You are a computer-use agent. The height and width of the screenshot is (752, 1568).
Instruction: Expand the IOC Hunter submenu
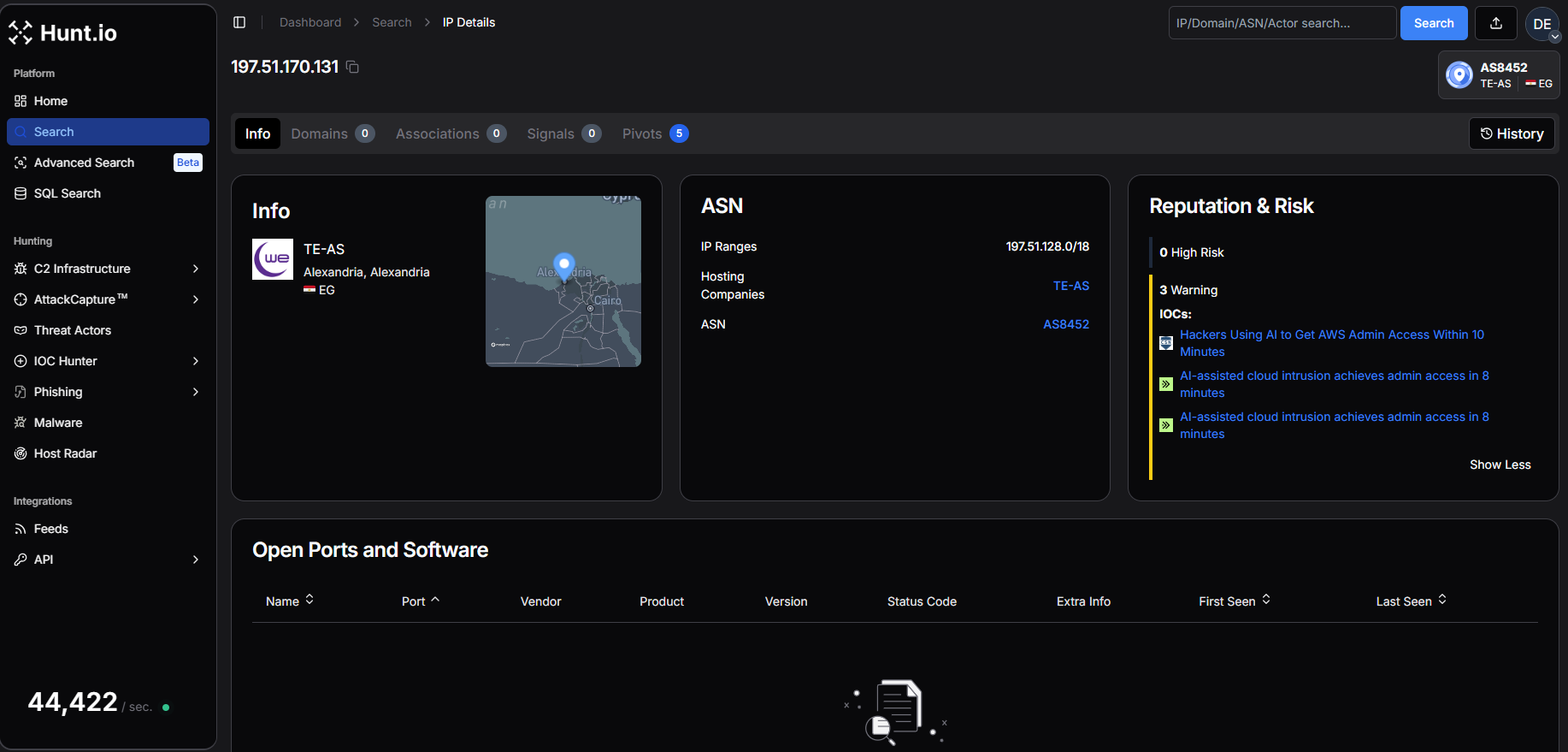pos(196,361)
